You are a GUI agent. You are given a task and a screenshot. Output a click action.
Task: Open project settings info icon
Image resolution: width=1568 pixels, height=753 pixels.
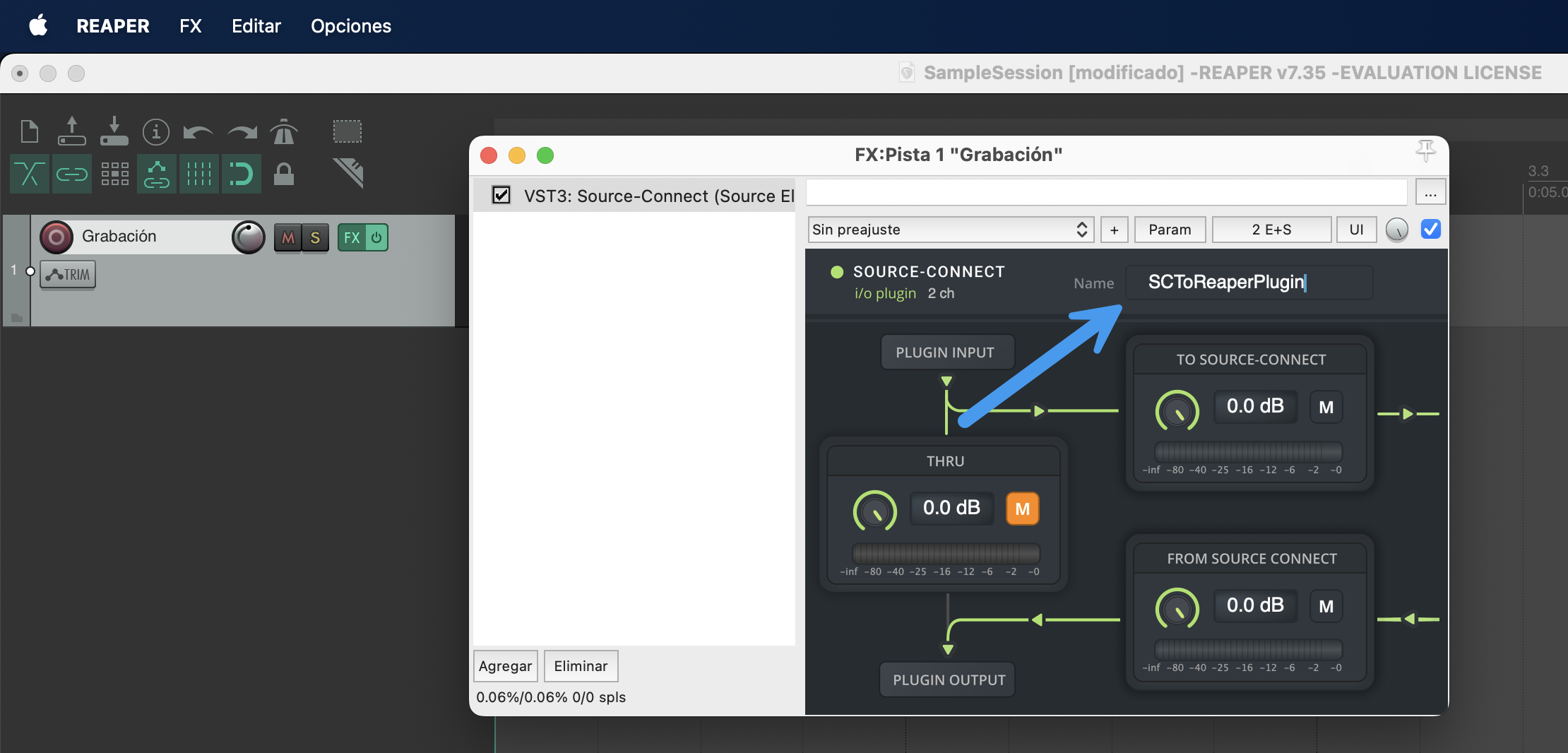[156, 132]
